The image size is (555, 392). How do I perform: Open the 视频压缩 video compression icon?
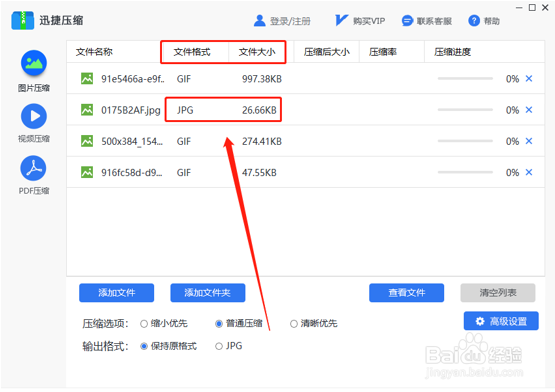[x=34, y=116]
